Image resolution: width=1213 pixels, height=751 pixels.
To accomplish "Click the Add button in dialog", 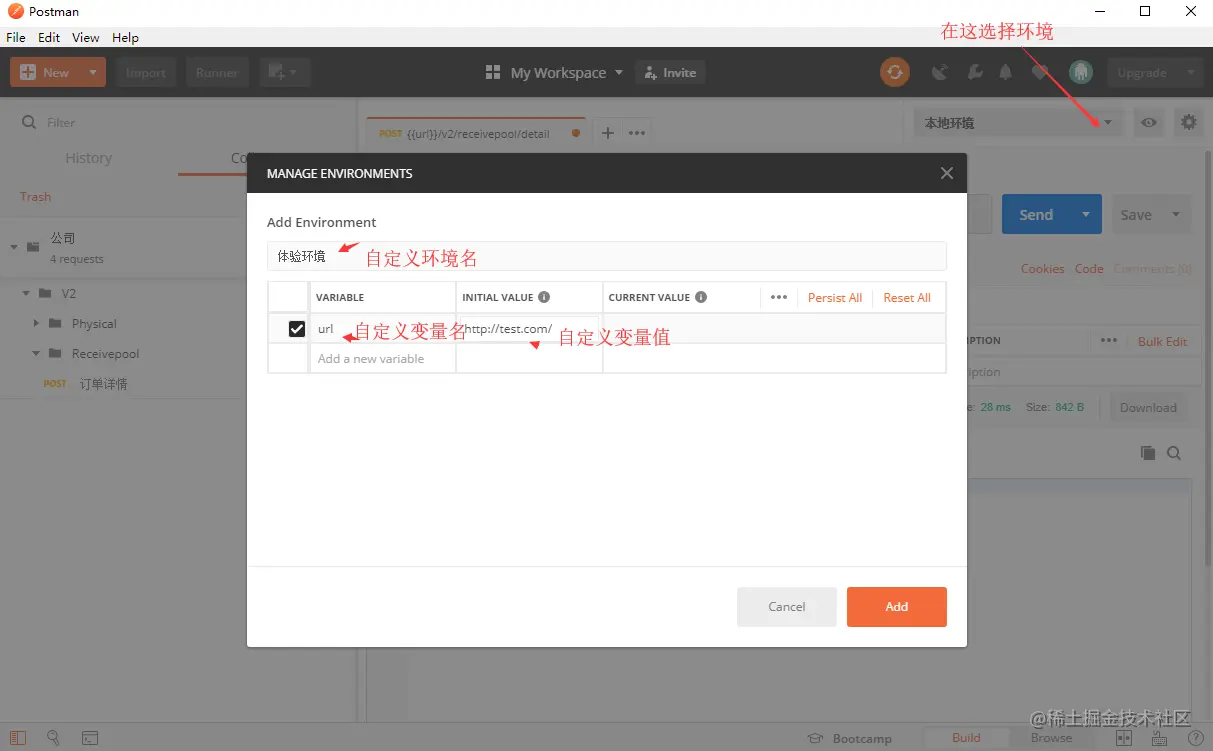I will coord(897,606).
